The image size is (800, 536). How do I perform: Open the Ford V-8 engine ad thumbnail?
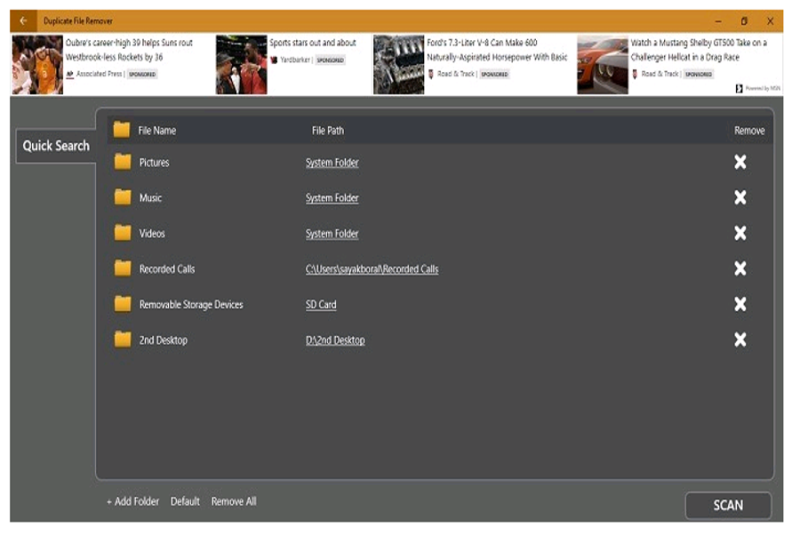398,65
